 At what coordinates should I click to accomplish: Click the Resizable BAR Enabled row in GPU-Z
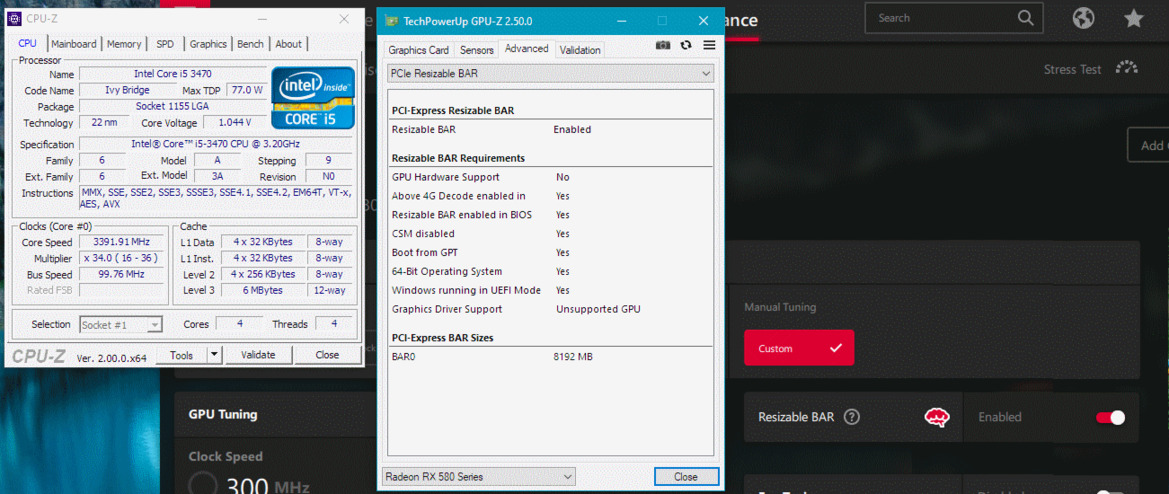550,130
